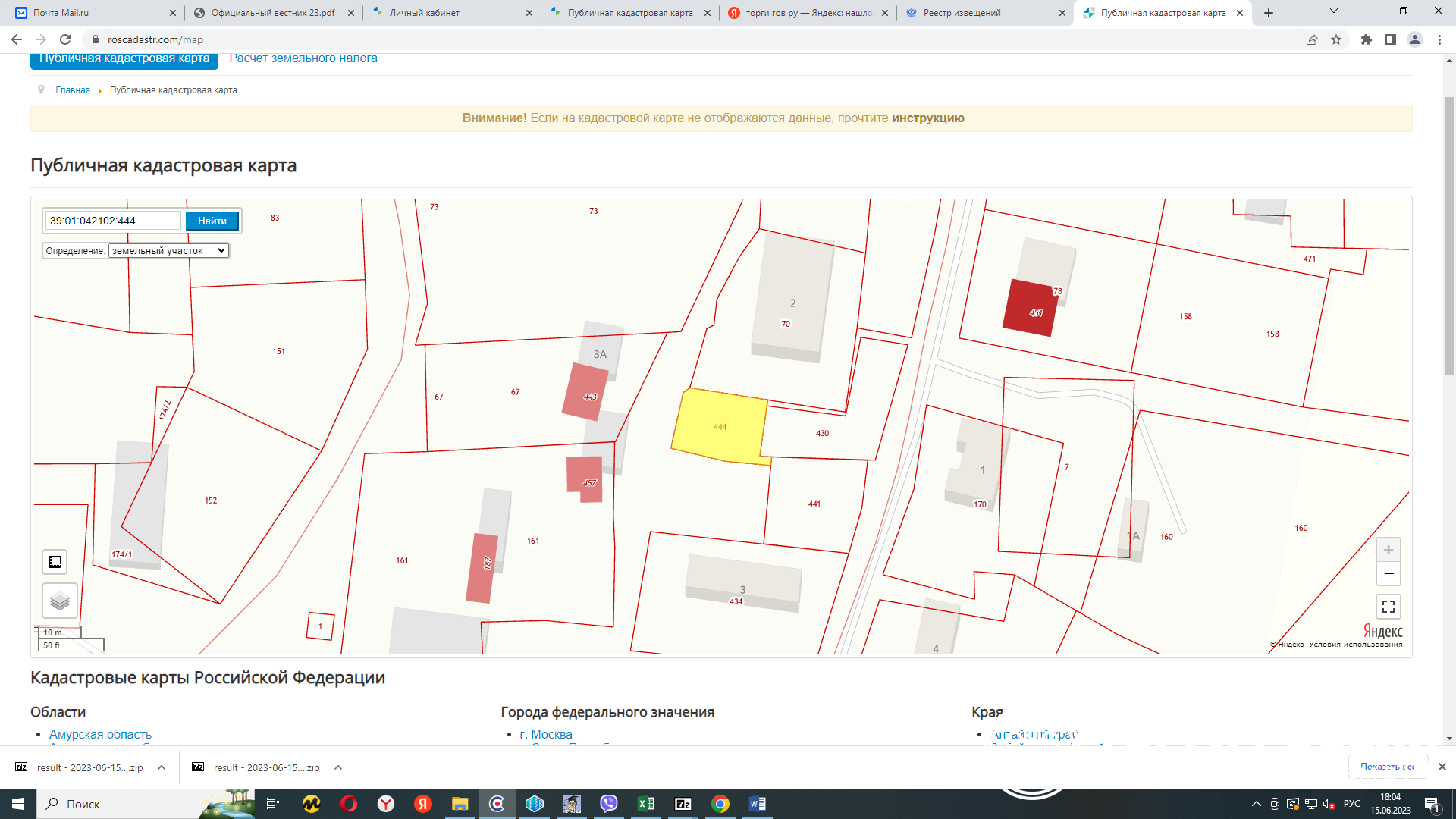Expand the 'земельный участок' type dropdown

tap(168, 251)
